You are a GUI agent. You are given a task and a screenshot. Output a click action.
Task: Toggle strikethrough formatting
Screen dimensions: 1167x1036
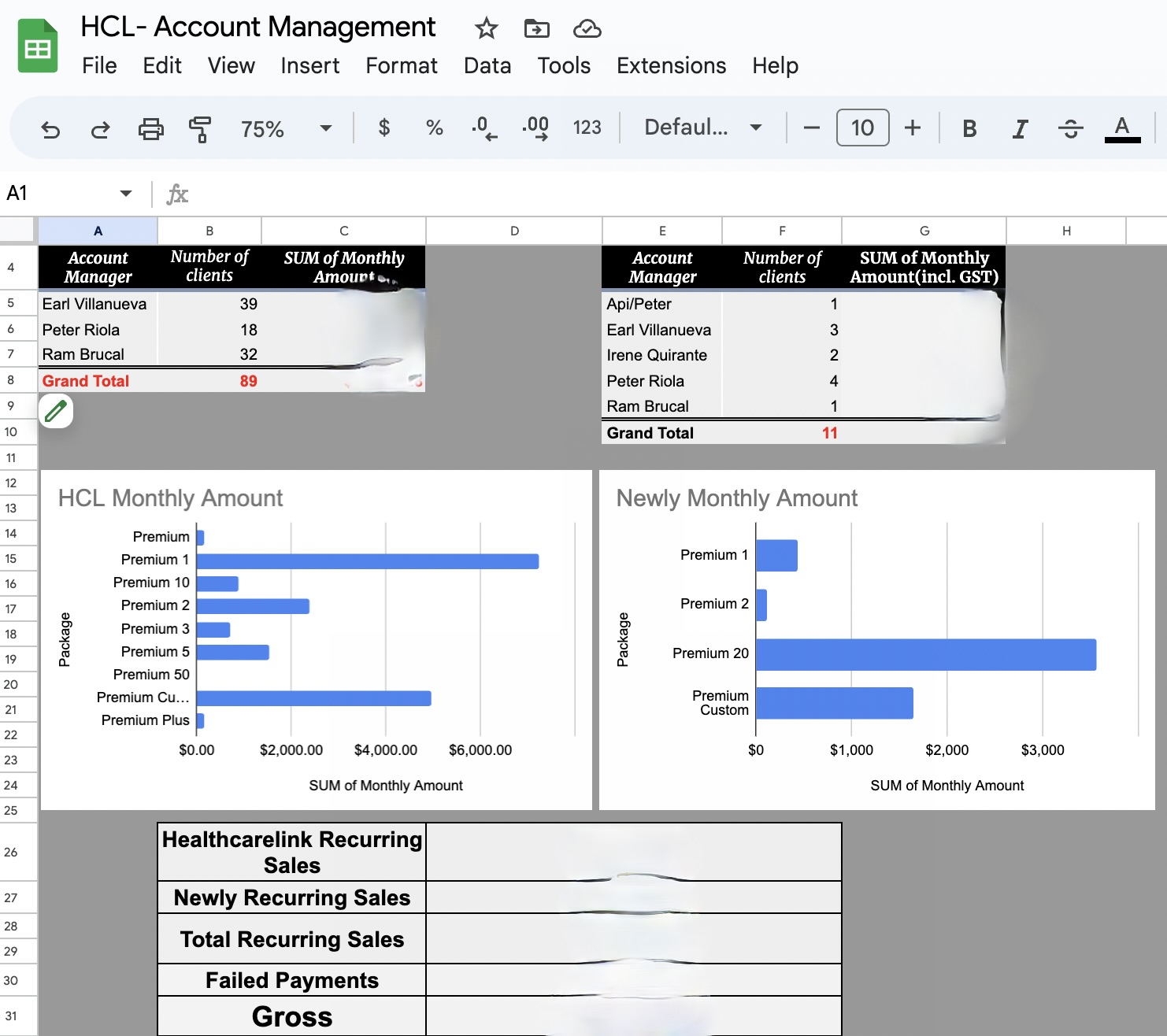click(x=1070, y=128)
